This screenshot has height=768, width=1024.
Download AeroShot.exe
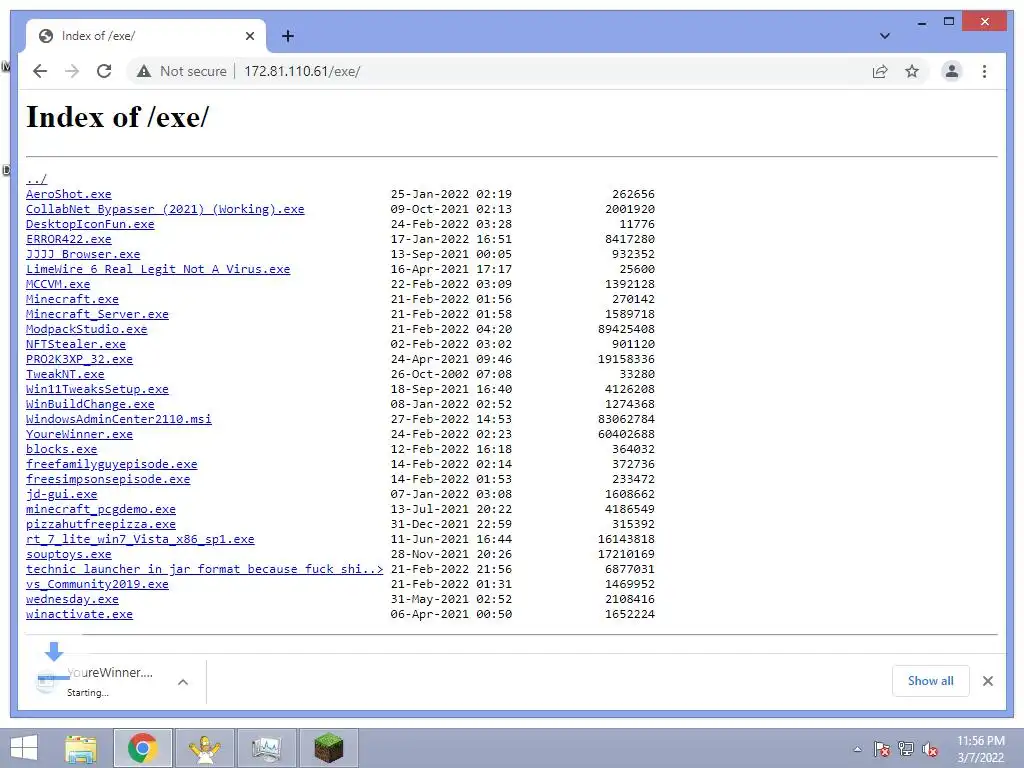pos(69,194)
